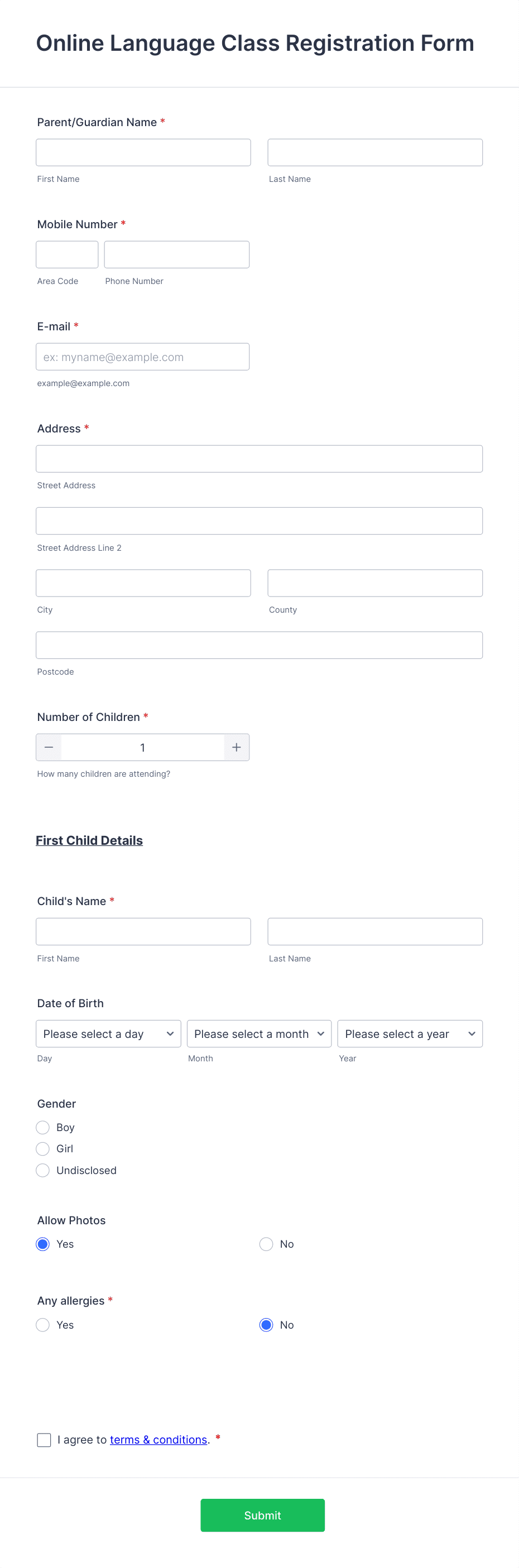Image resolution: width=519 pixels, height=1568 pixels.
Task: Click the Postcode input field
Action: (258, 644)
